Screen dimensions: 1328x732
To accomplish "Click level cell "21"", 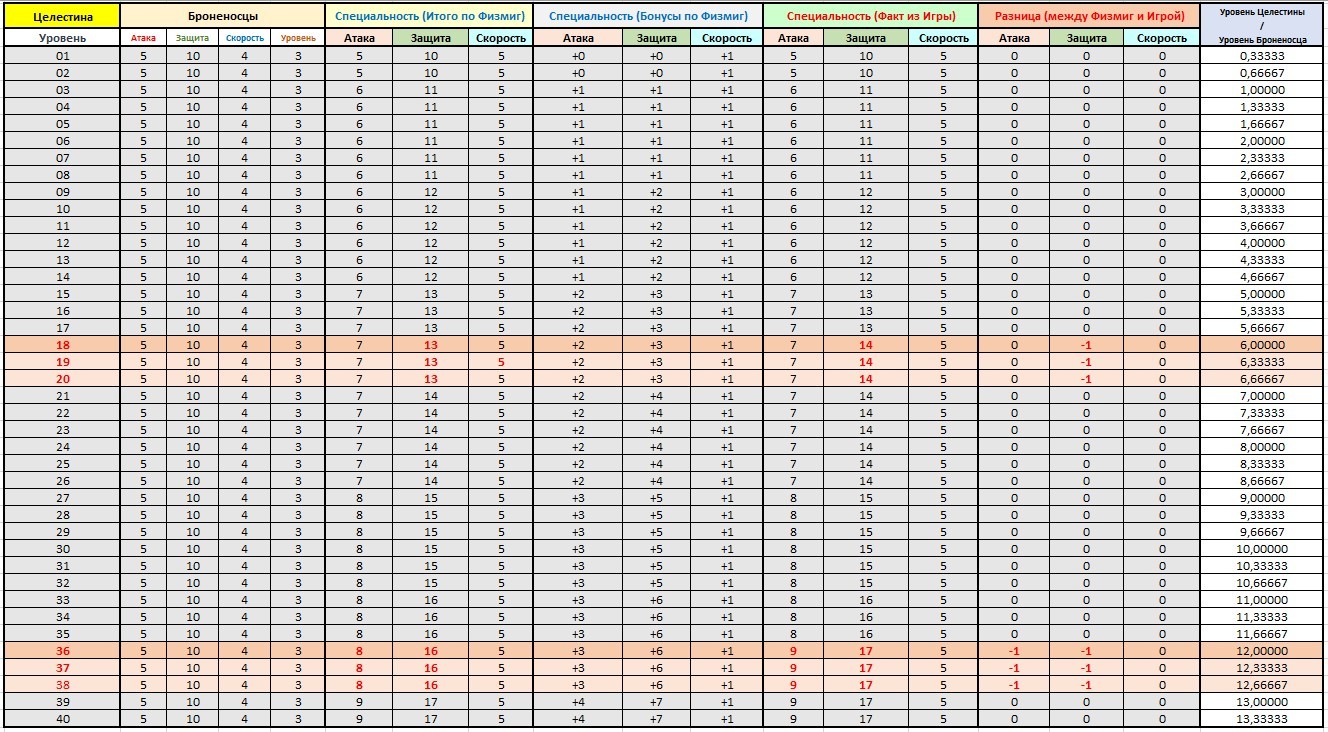I will [62, 396].
